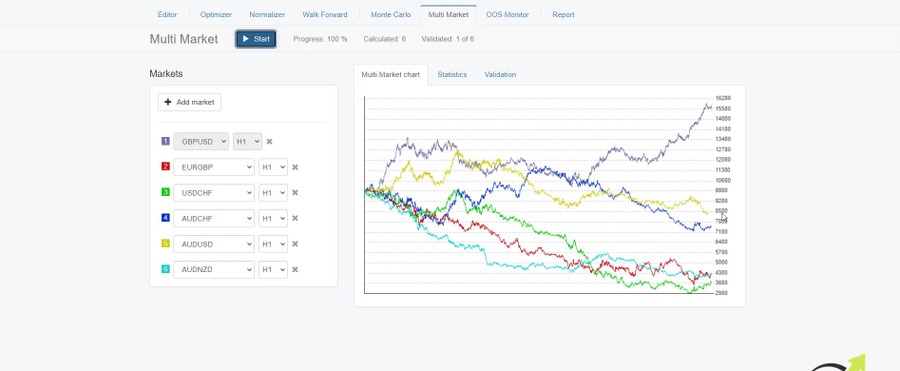Image resolution: width=900 pixels, height=371 pixels.
Task: Open the EURGBP symbol dropdown
Action: tap(214, 167)
